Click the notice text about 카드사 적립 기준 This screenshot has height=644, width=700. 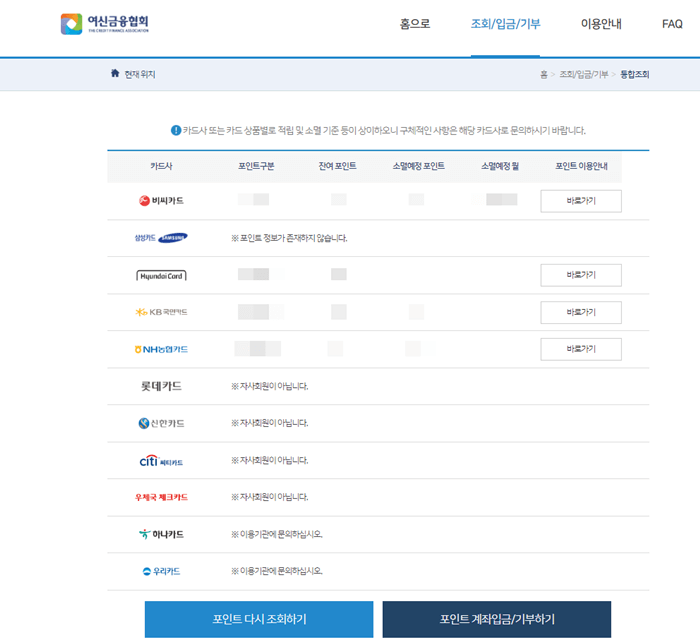(x=384, y=130)
